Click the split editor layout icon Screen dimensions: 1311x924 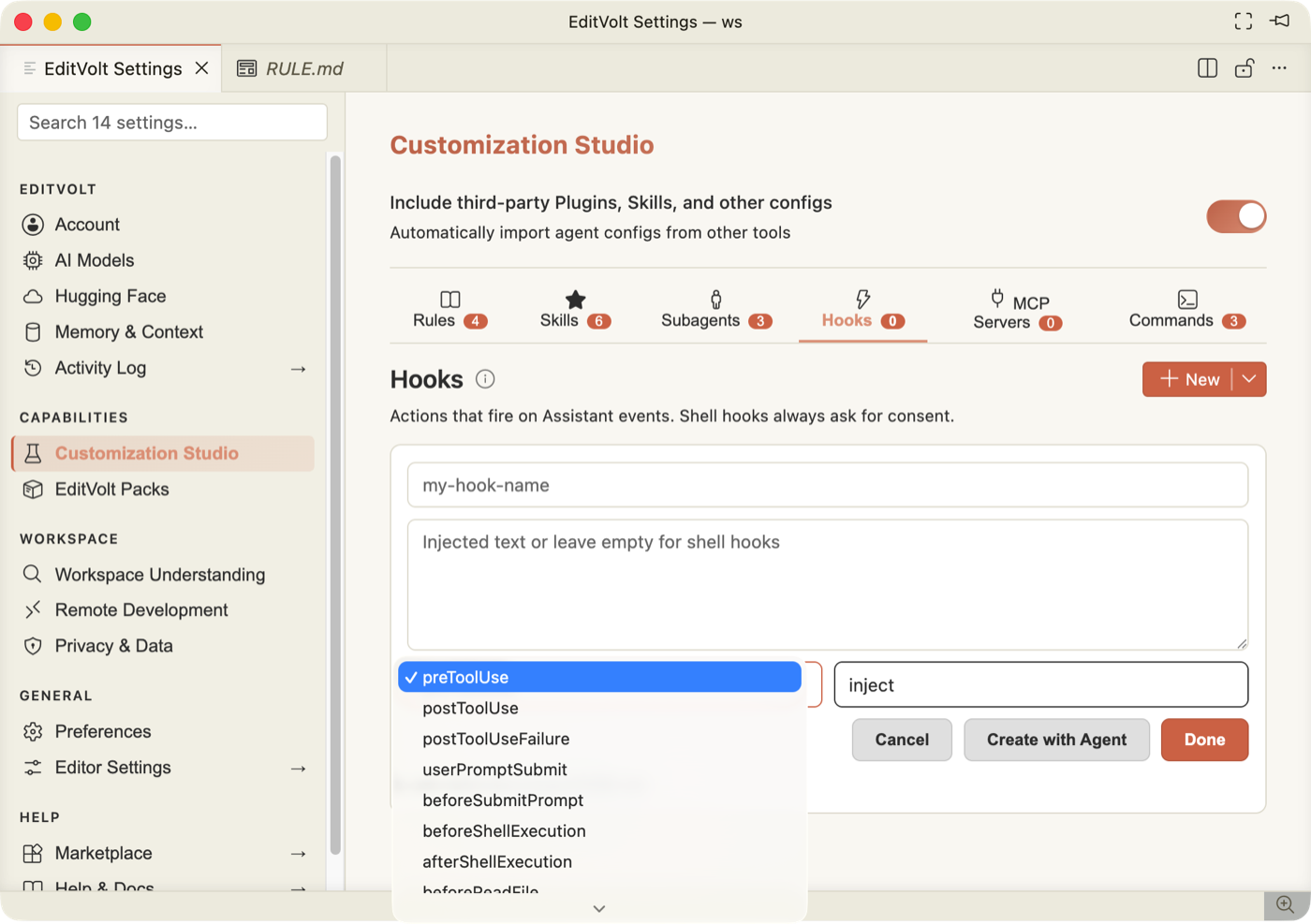tap(1208, 68)
